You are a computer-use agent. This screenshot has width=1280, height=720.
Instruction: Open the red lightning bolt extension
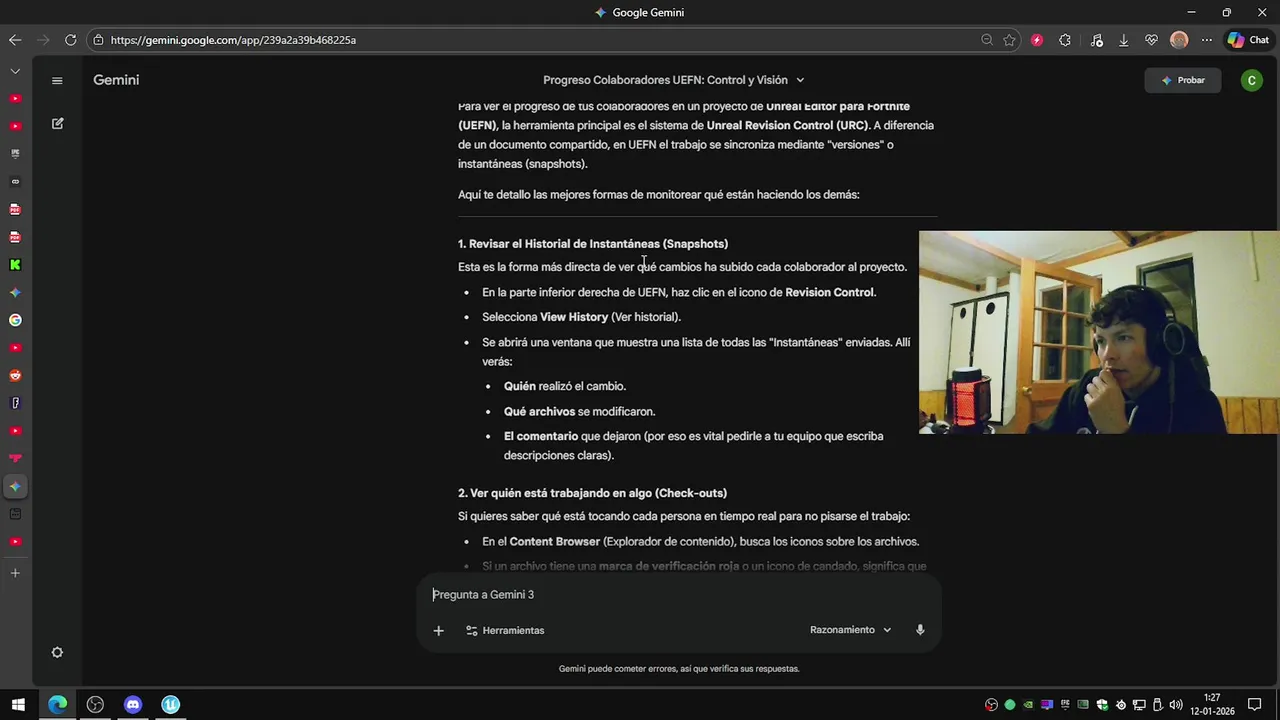tap(1037, 40)
